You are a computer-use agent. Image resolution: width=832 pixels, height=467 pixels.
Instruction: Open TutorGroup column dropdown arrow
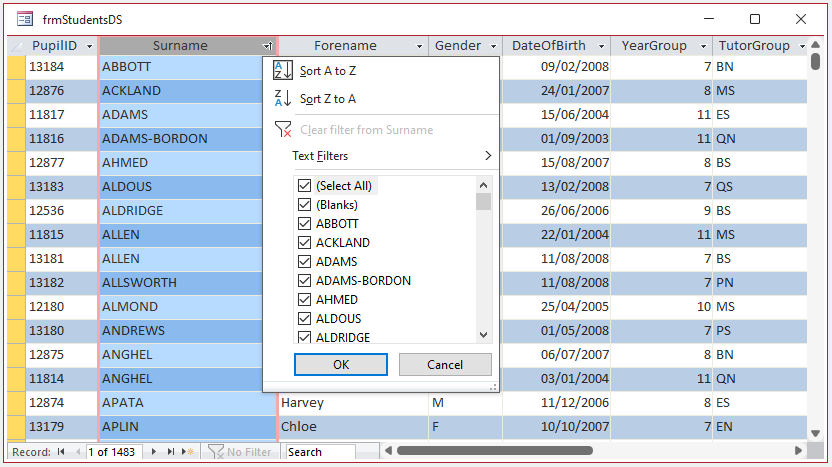[x=802, y=46]
